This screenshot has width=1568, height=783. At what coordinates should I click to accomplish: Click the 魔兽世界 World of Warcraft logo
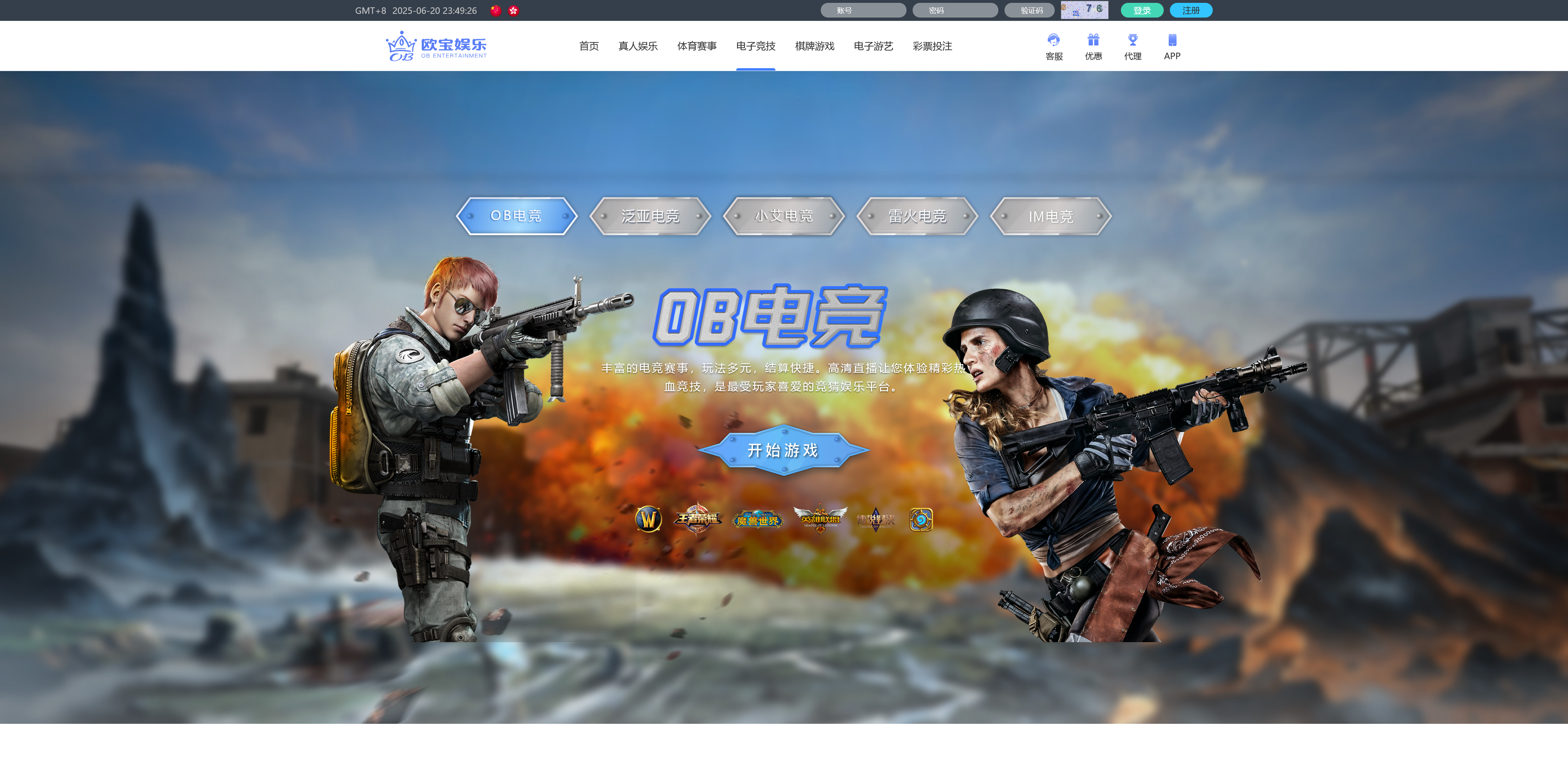pos(757,520)
